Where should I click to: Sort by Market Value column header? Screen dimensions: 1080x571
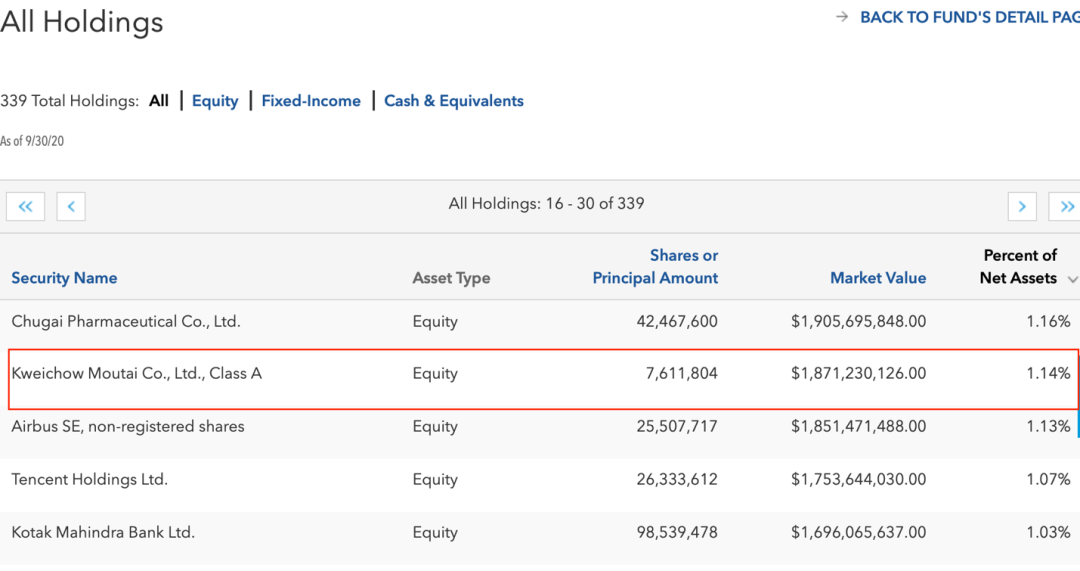point(878,278)
